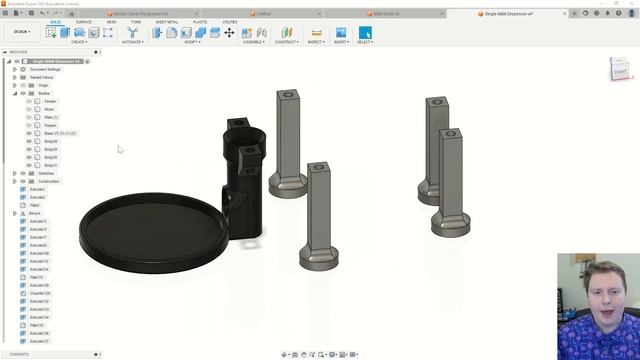Select the Extrude1 feature
640x360 pixels.
point(37,189)
